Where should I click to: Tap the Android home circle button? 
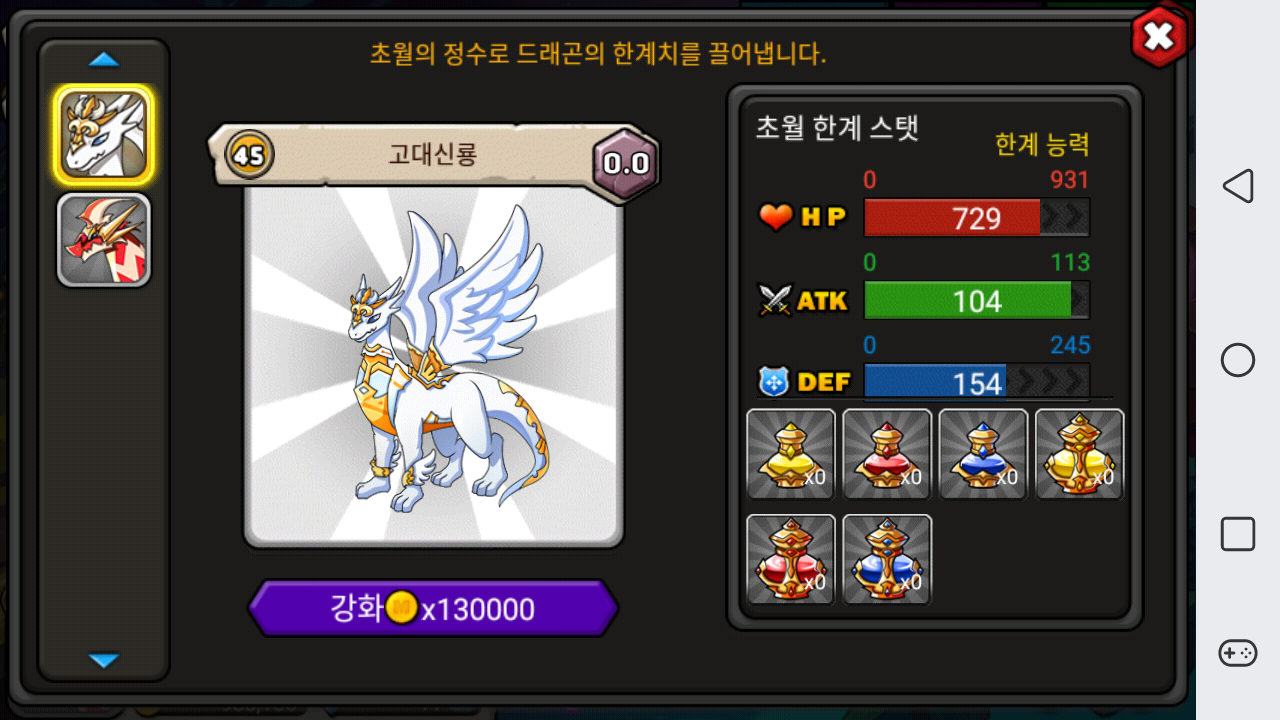click(x=1238, y=360)
